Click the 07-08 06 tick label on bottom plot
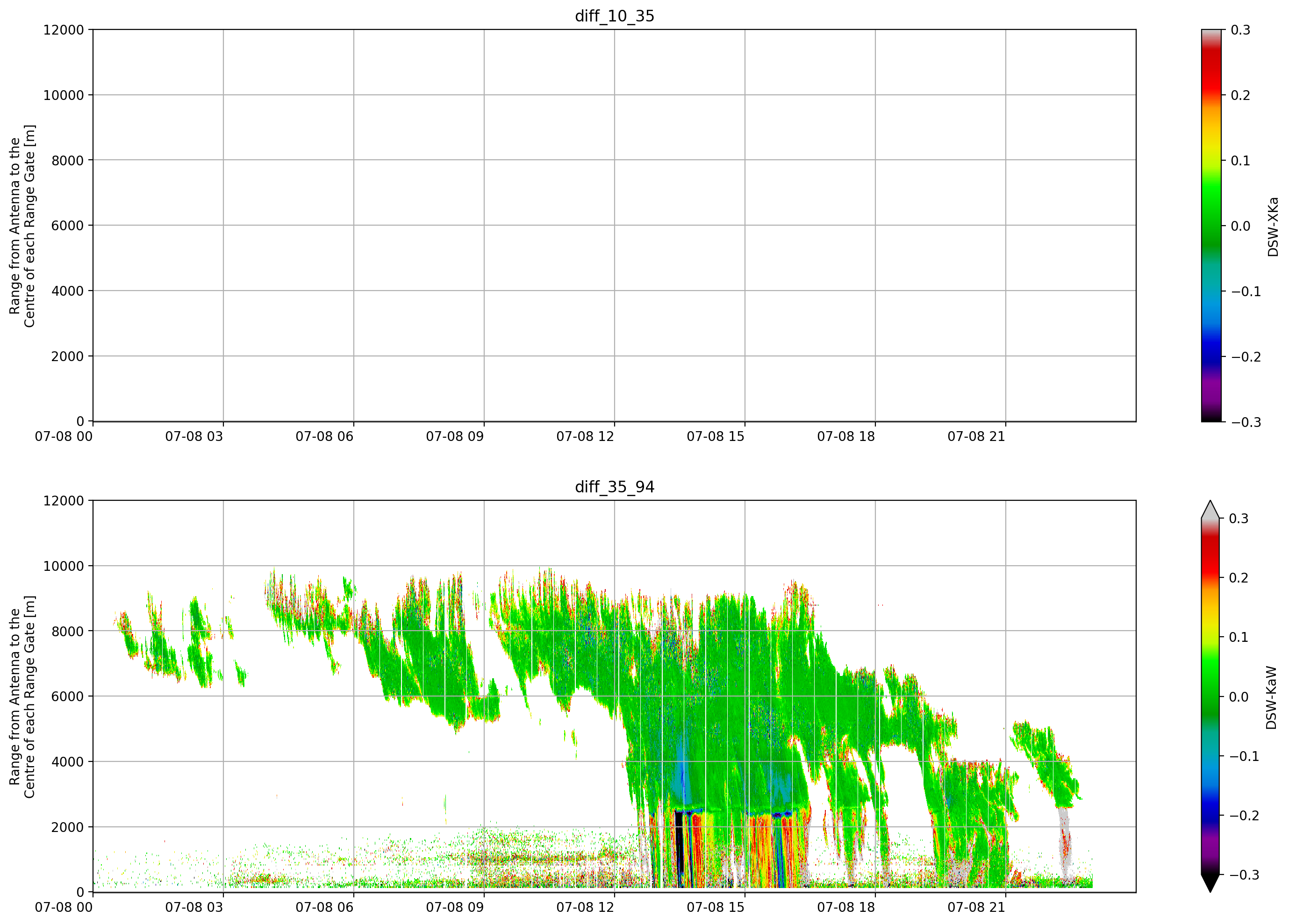Image resolution: width=1289 pixels, height=924 pixels. click(x=324, y=908)
